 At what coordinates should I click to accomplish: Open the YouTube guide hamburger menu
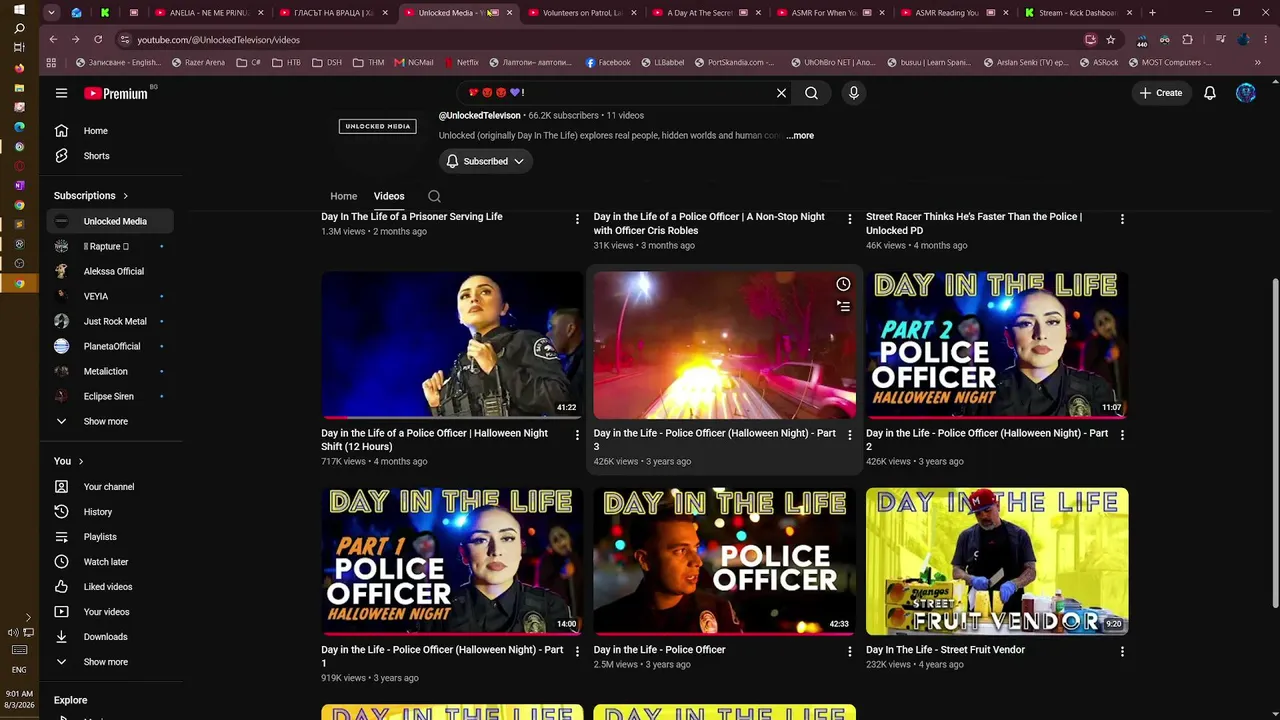coord(61,93)
